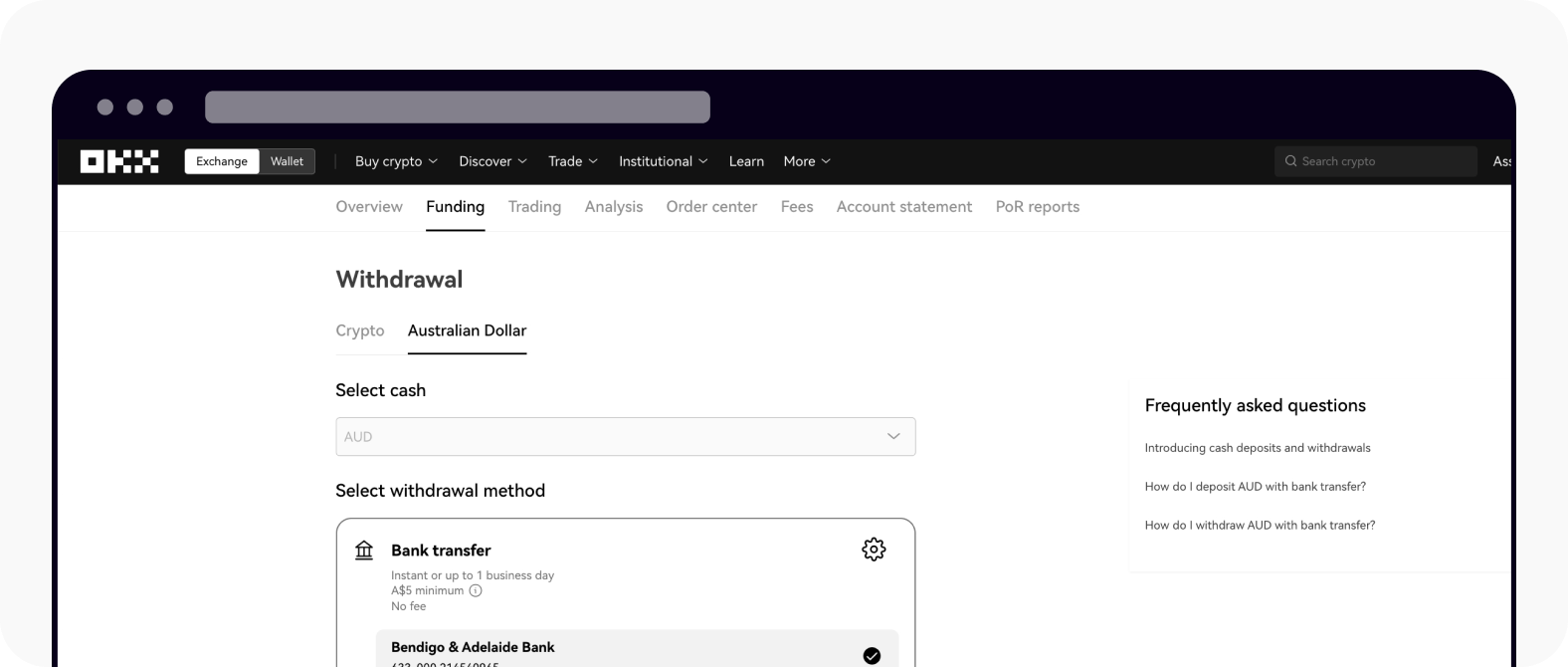Select the Bendigo & Adelaide Bank checkmark
This screenshot has width=1568, height=667.
pyautogui.click(x=872, y=655)
